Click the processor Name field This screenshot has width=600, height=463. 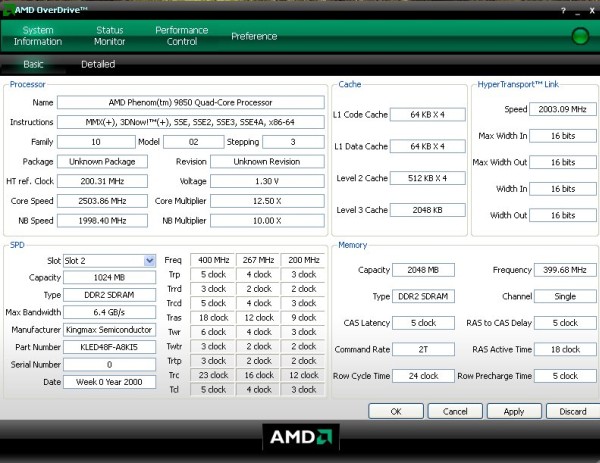191,103
